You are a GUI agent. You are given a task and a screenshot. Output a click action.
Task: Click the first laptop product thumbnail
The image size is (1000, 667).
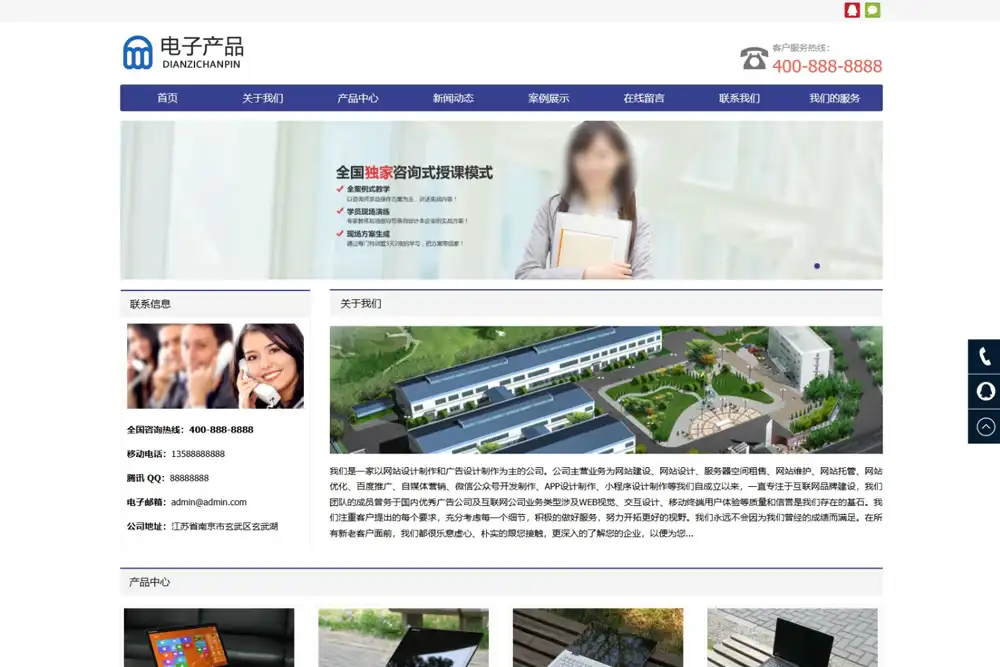point(208,637)
